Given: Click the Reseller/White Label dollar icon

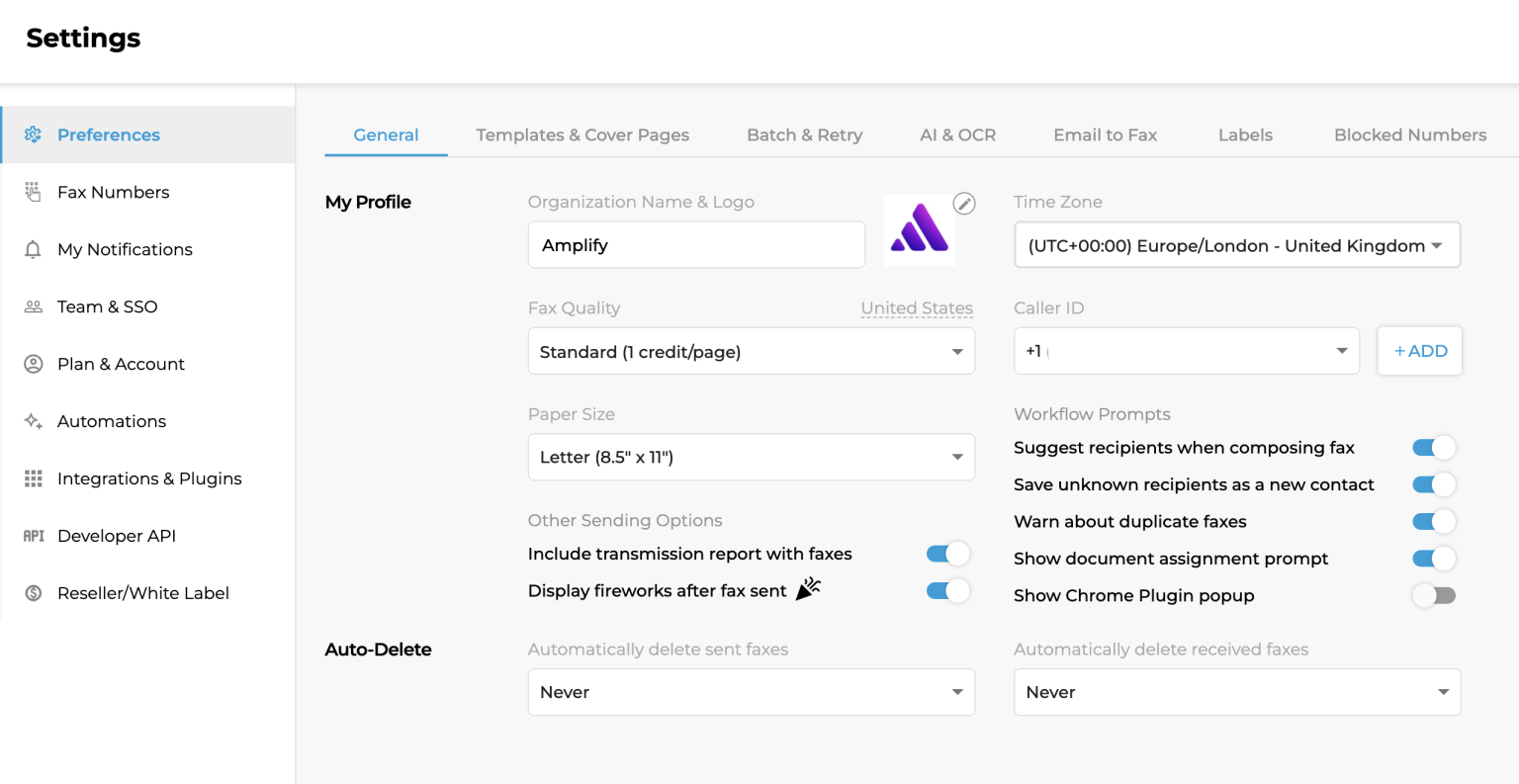Looking at the screenshot, I should tap(33, 593).
